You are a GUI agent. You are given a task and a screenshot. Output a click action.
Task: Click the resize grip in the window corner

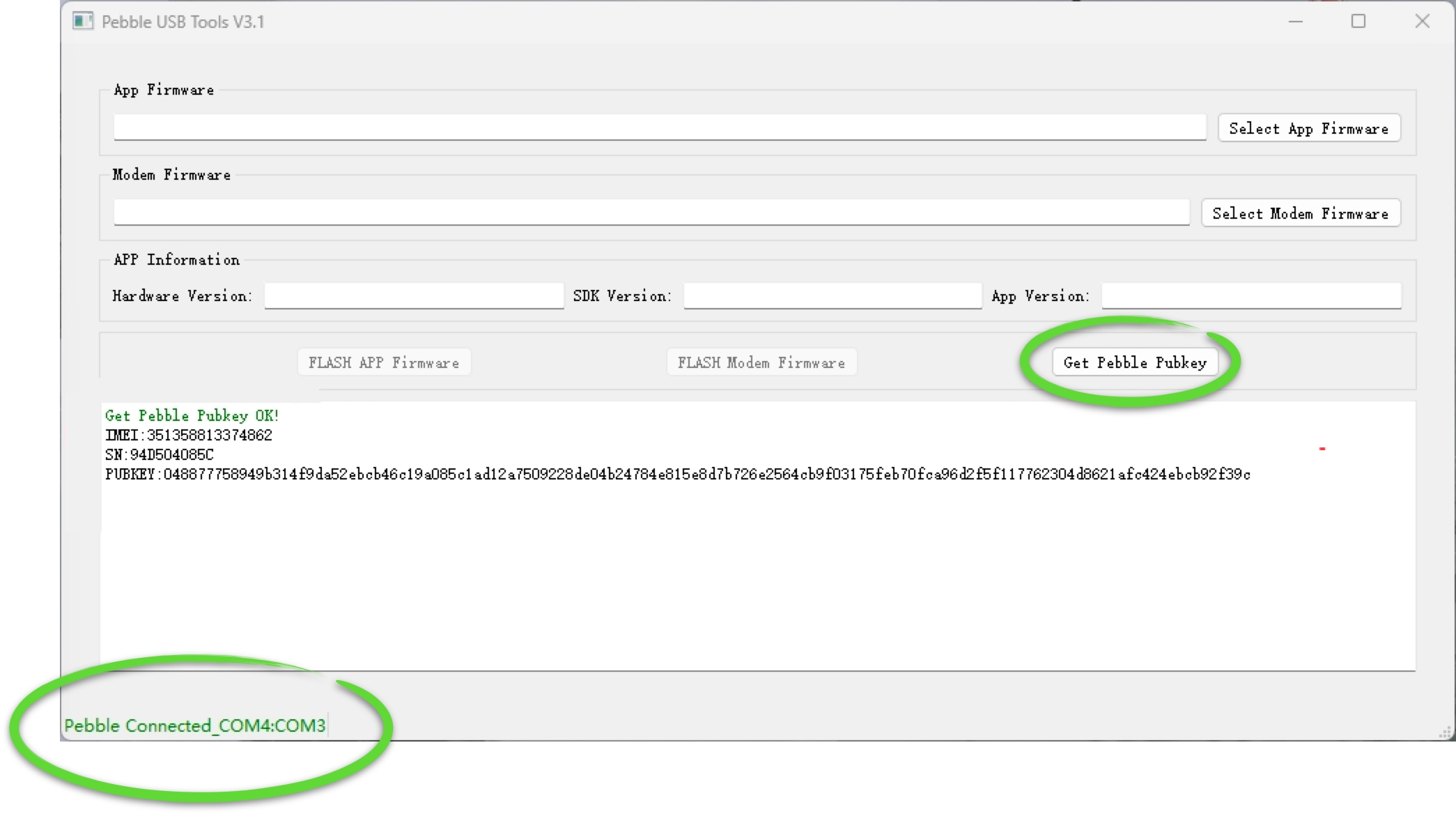pos(1446,732)
